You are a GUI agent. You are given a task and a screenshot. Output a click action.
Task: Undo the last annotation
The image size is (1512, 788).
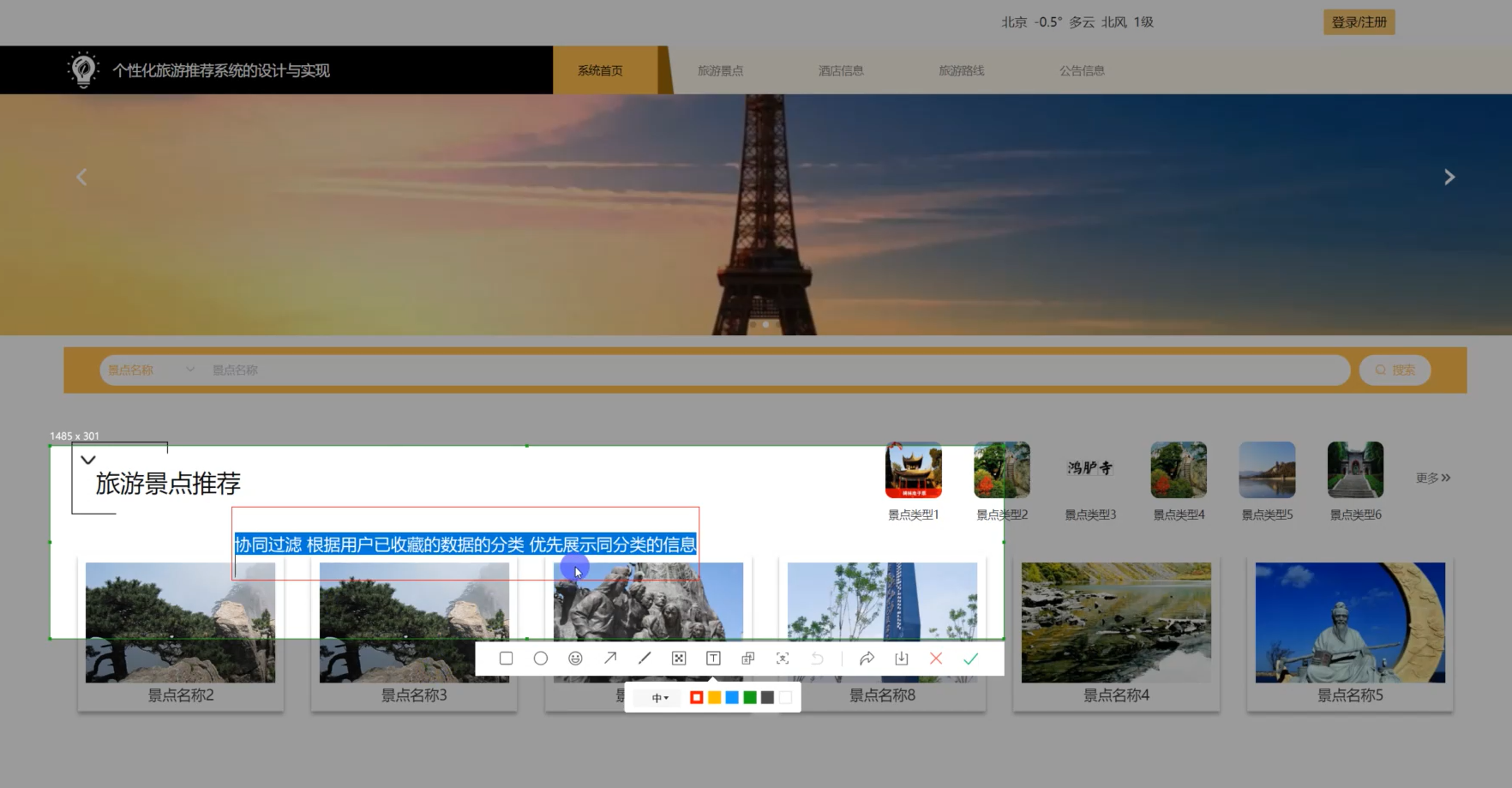click(817, 659)
